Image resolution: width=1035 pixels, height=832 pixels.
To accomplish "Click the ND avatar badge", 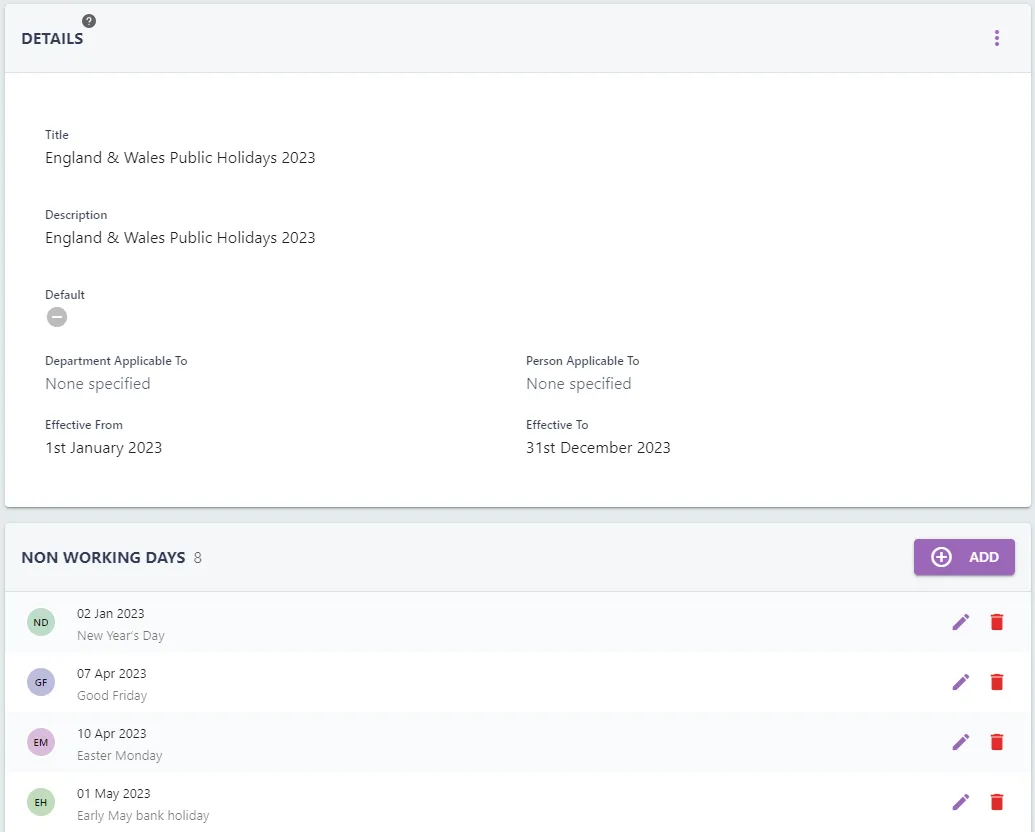I will 41,622.
